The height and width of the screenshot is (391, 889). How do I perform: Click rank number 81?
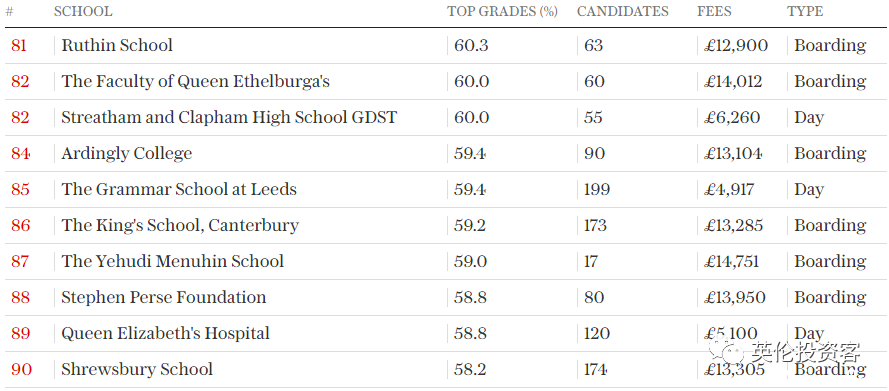(x=19, y=45)
